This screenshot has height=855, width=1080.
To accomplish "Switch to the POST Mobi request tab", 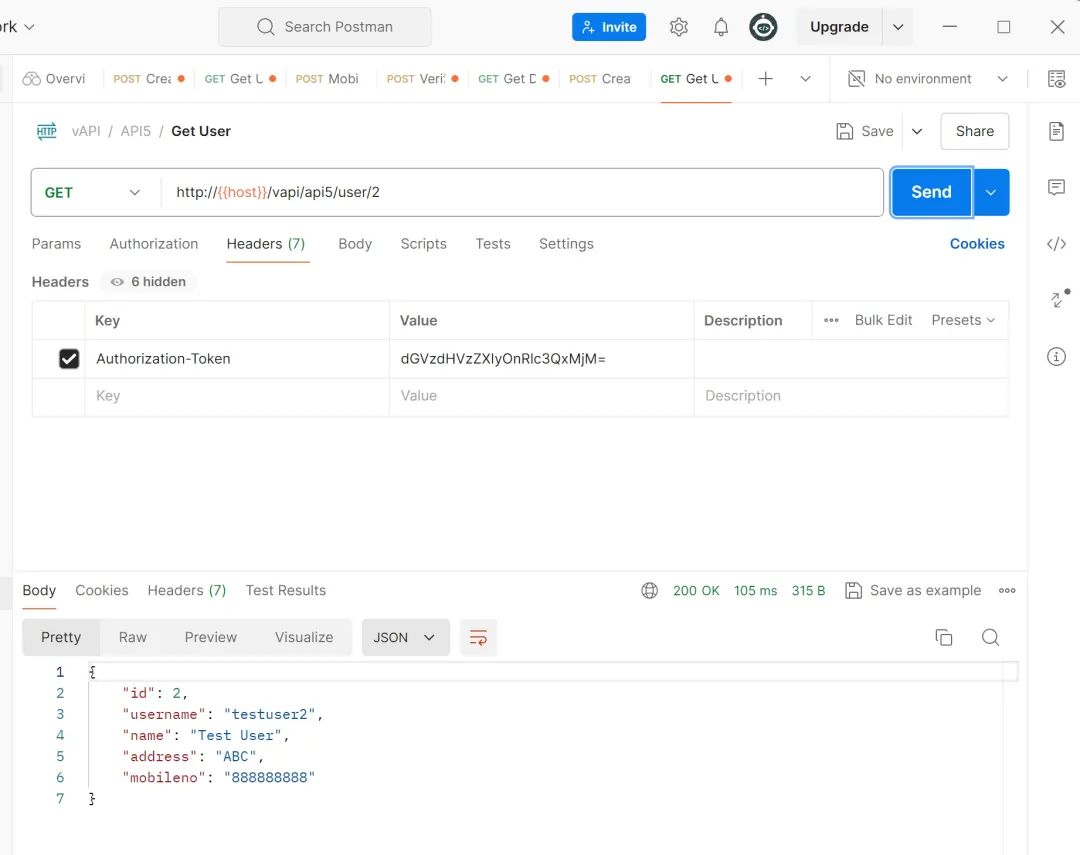I will (327, 79).
